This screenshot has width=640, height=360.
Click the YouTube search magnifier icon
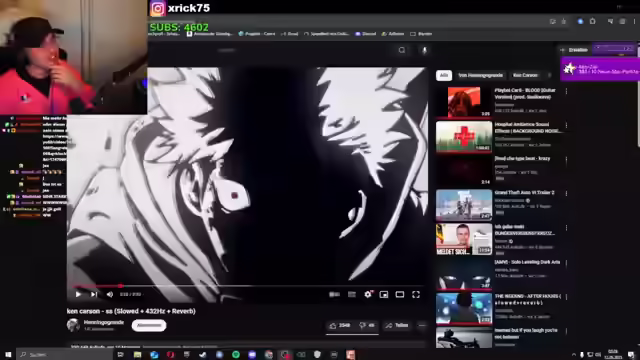[x=402, y=50]
